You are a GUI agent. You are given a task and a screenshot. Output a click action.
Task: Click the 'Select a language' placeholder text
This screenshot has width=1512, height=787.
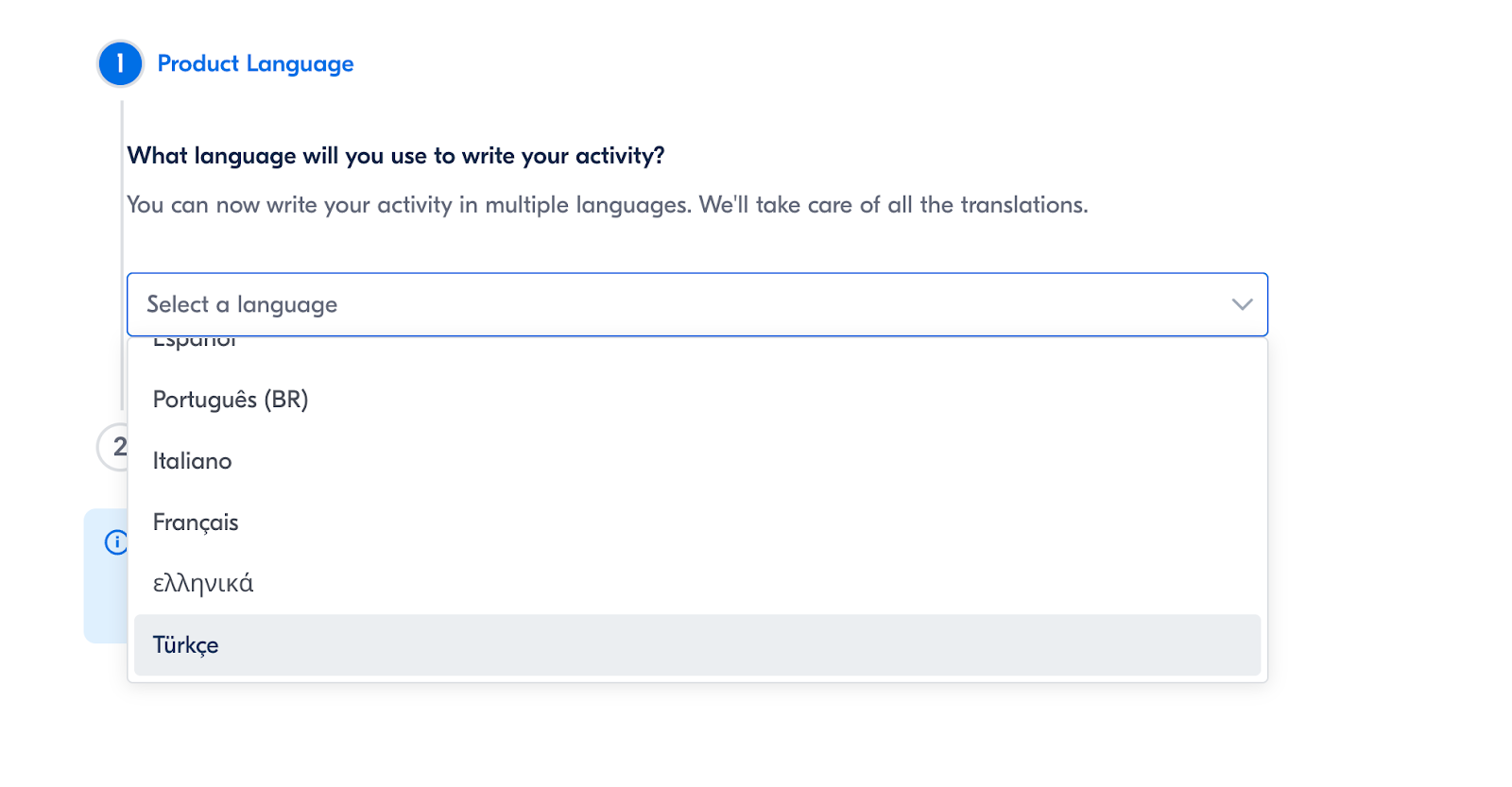point(242,304)
